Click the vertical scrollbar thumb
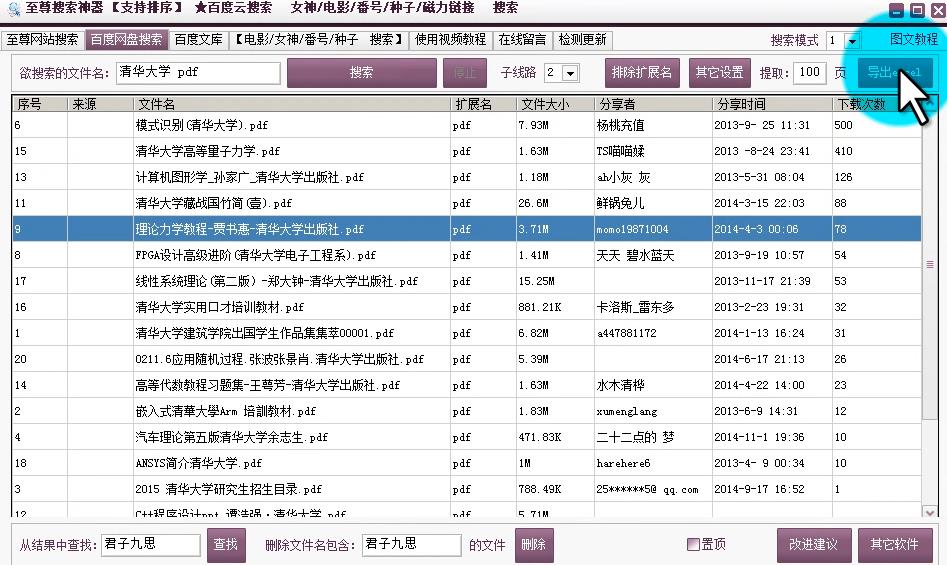 click(x=929, y=264)
